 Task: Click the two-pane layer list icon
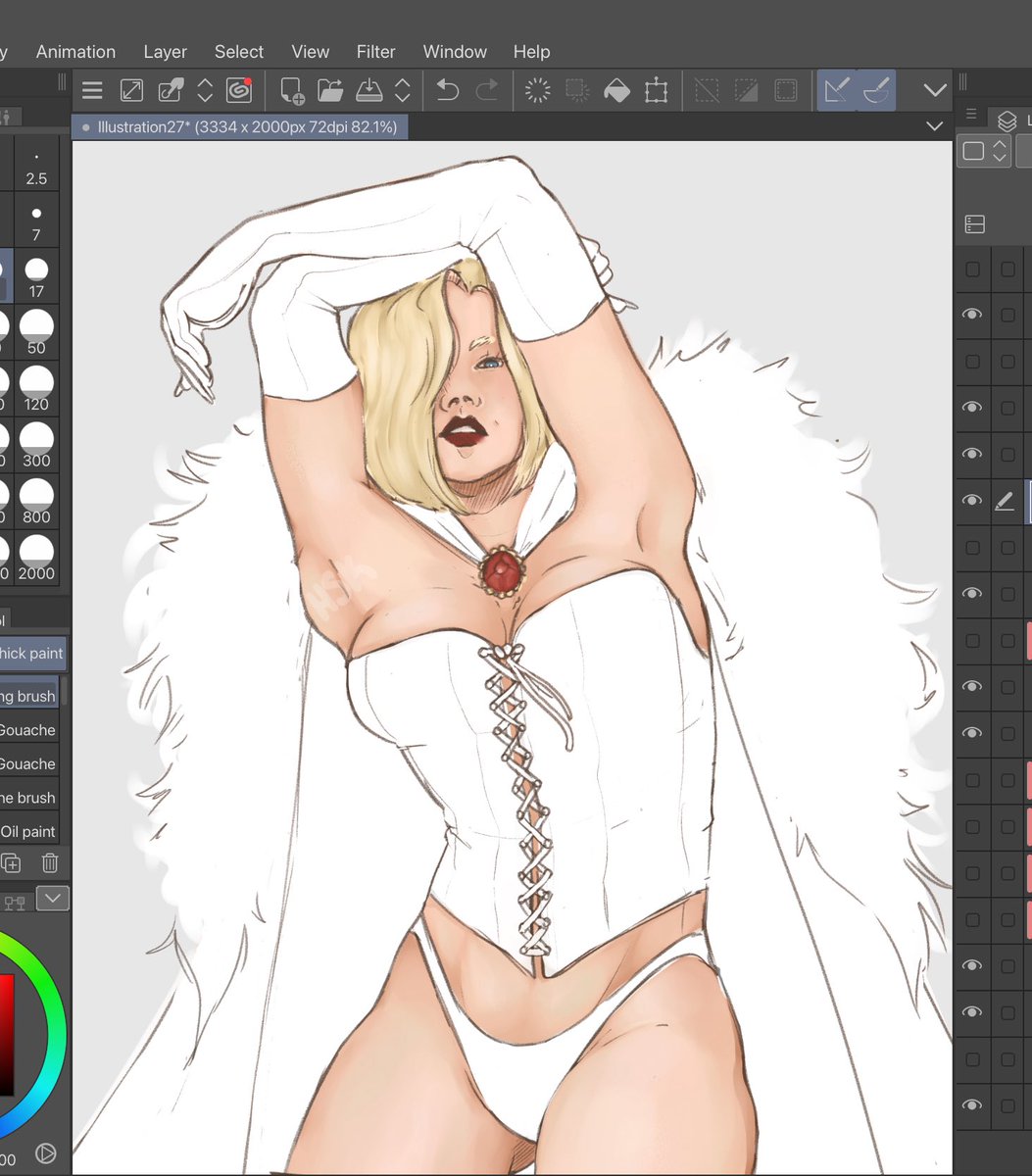[x=974, y=224]
